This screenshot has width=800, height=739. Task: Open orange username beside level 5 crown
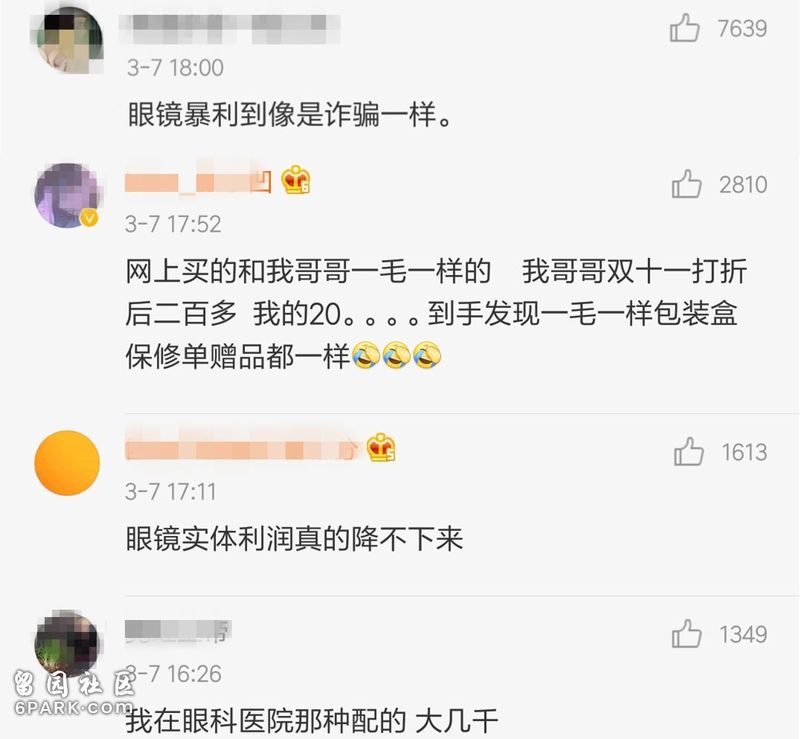point(243,449)
